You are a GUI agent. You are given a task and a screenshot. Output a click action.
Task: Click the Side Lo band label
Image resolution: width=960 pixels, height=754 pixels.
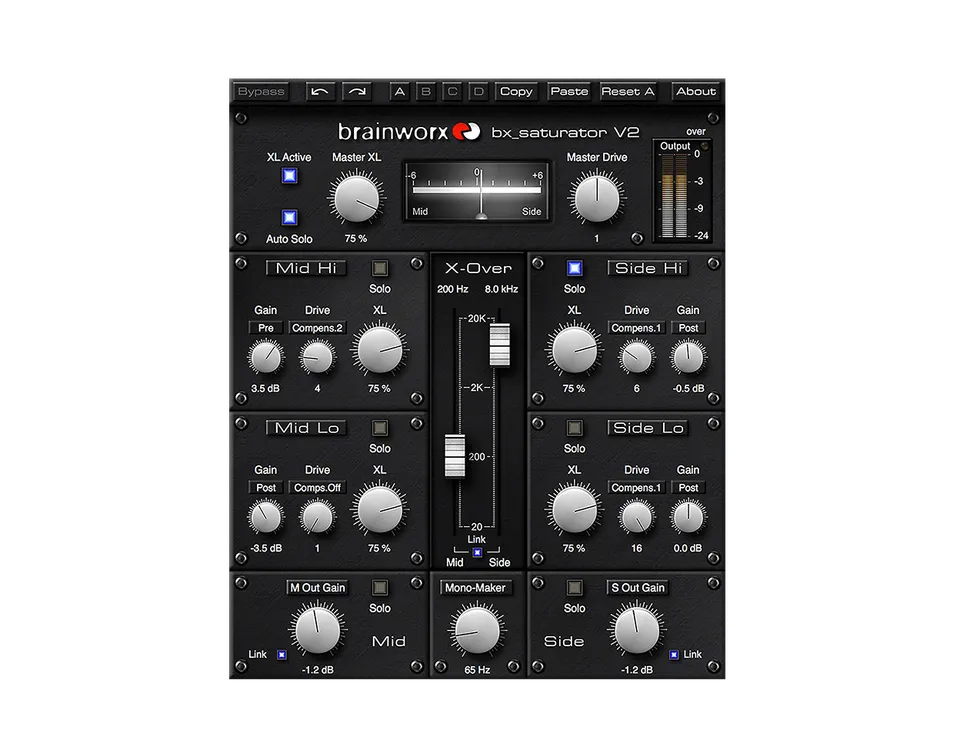pyautogui.click(x=648, y=428)
